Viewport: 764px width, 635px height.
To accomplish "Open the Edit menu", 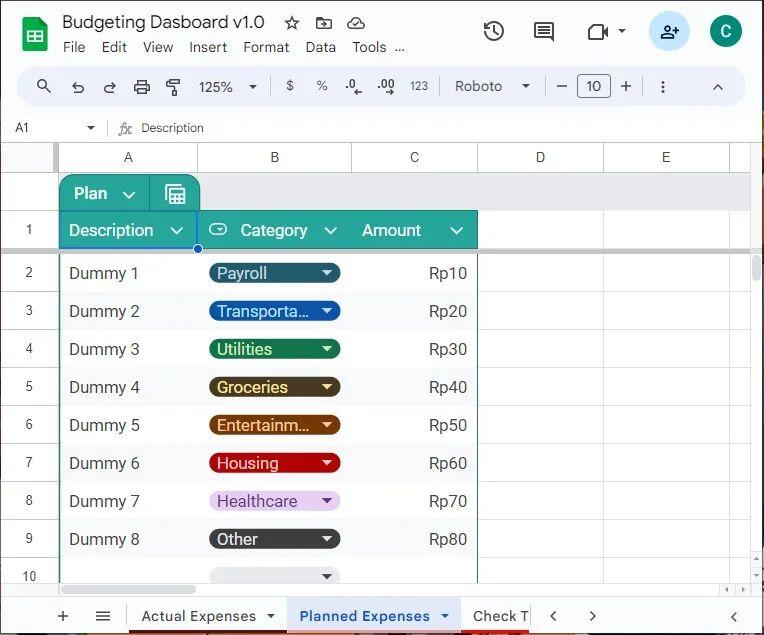I will [x=114, y=47].
